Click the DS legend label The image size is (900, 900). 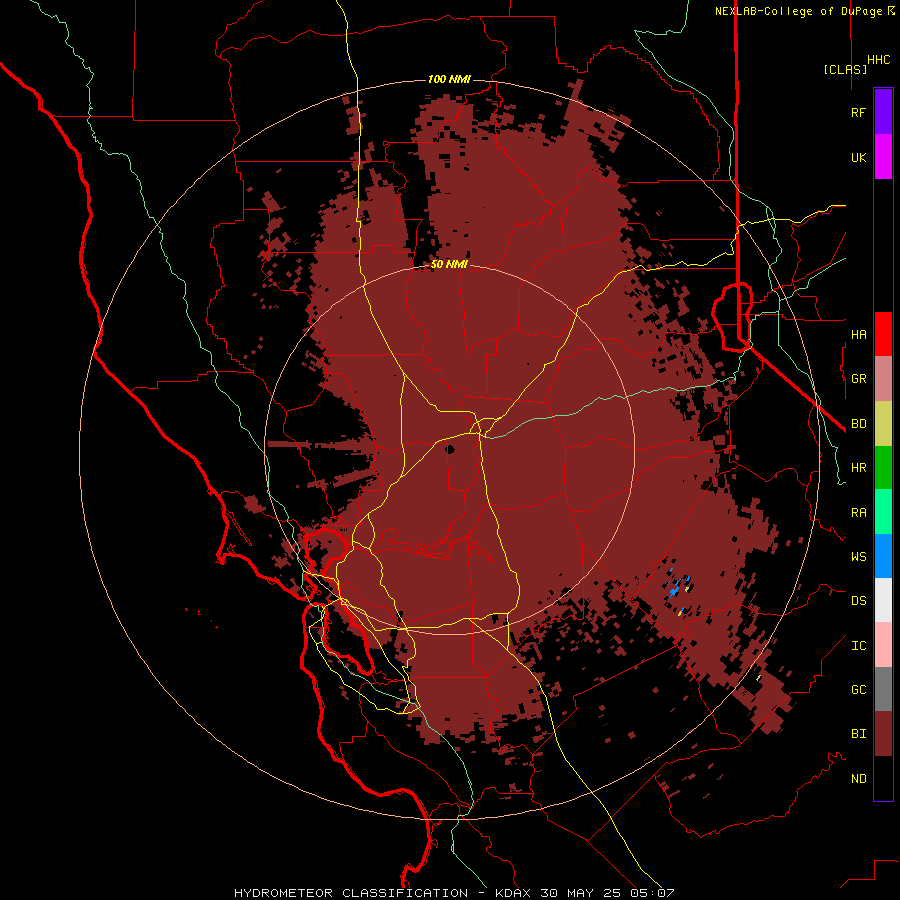(858, 601)
